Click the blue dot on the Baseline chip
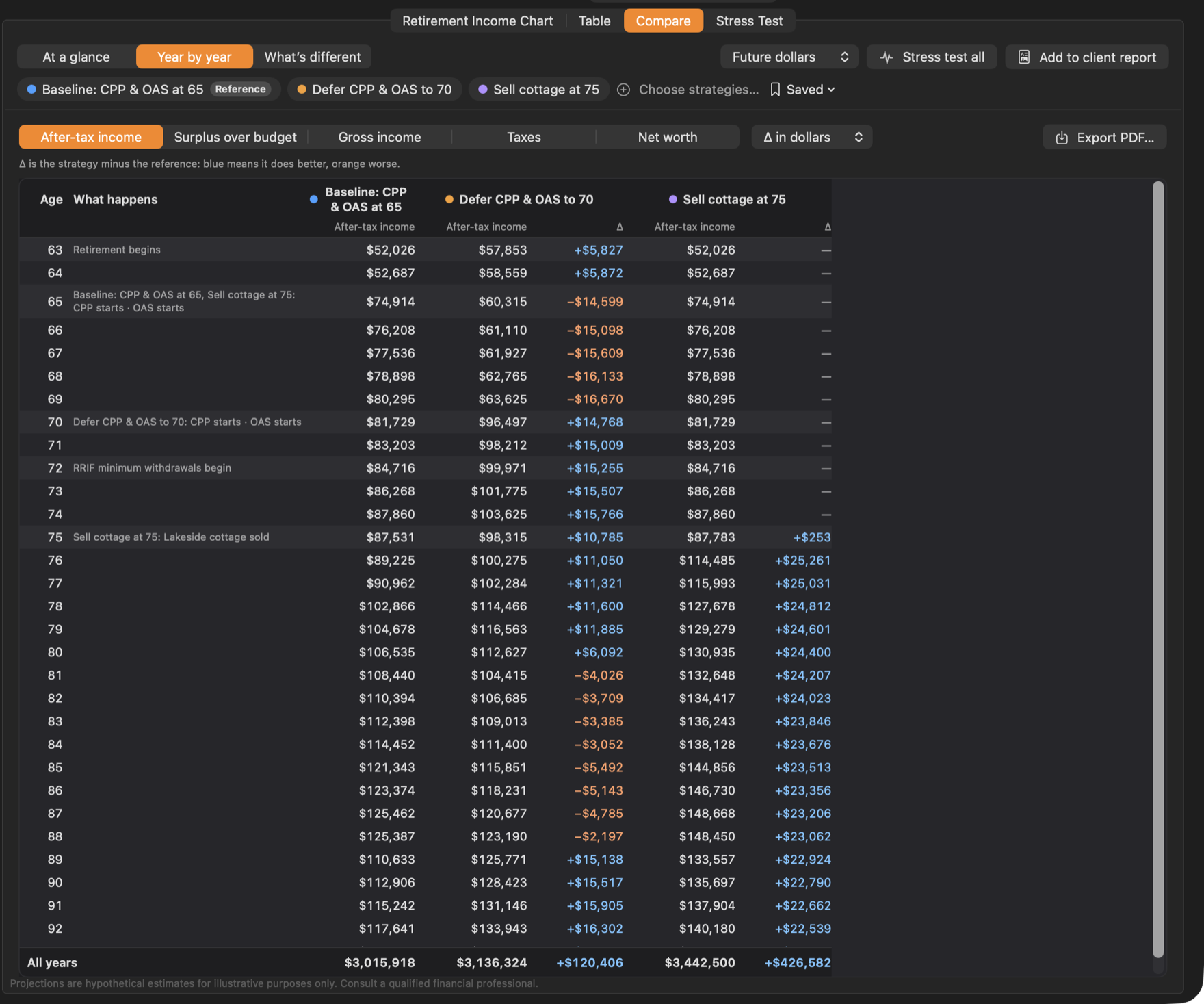The width and height of the screenshot is (1204, 1004). pyautogui.click(x=31, y=90)
